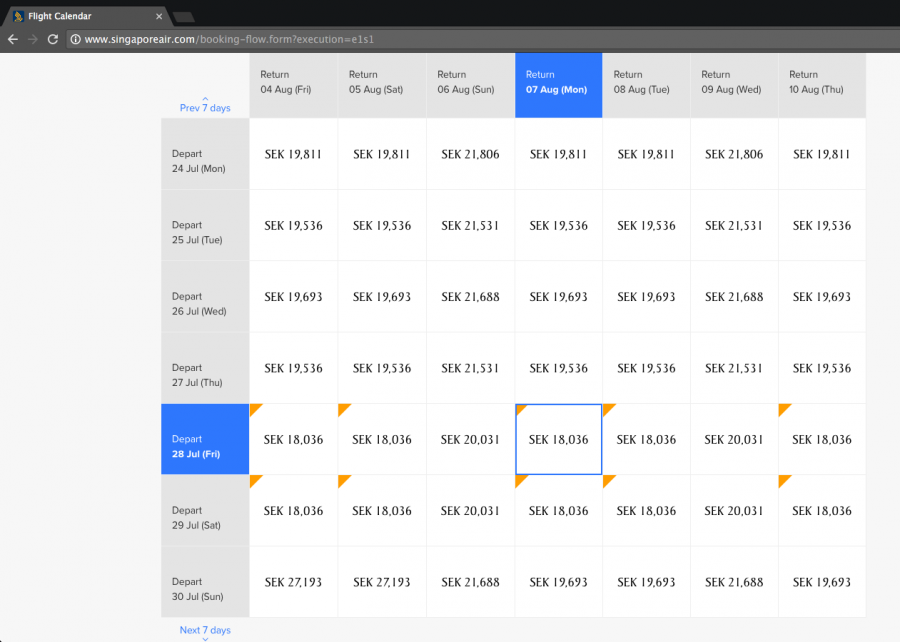The height and width of the screenshot is (642, 900).
Task: Pick 30 Jul depart, 06 Aug return SEK 21,688
Action: 470,582
